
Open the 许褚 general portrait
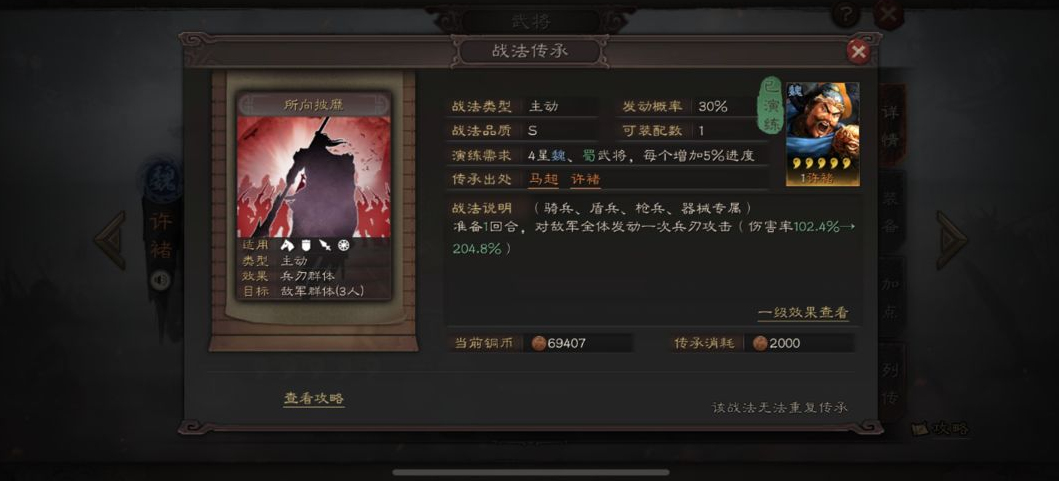click(823, 134)
